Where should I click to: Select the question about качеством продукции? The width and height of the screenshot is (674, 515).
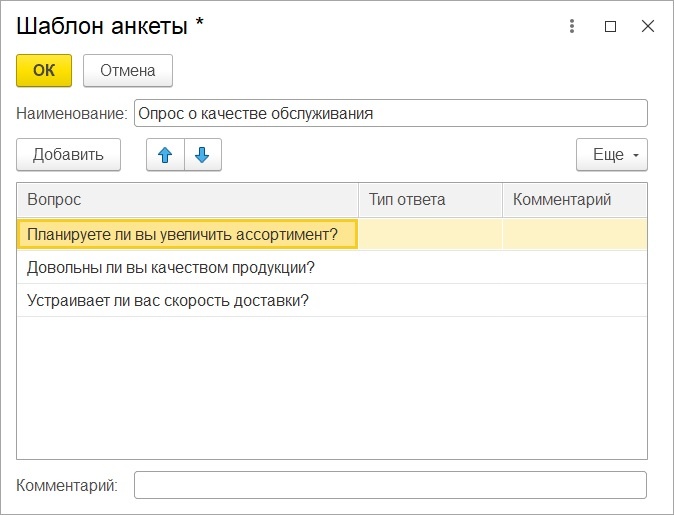point(171,267)
